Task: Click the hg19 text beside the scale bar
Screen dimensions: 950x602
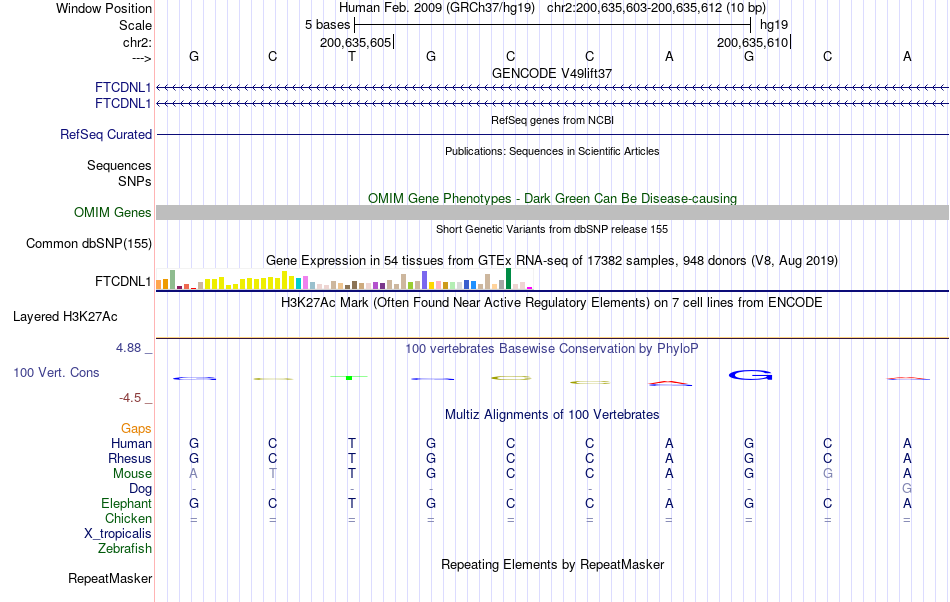Action: tap(774, 25)
